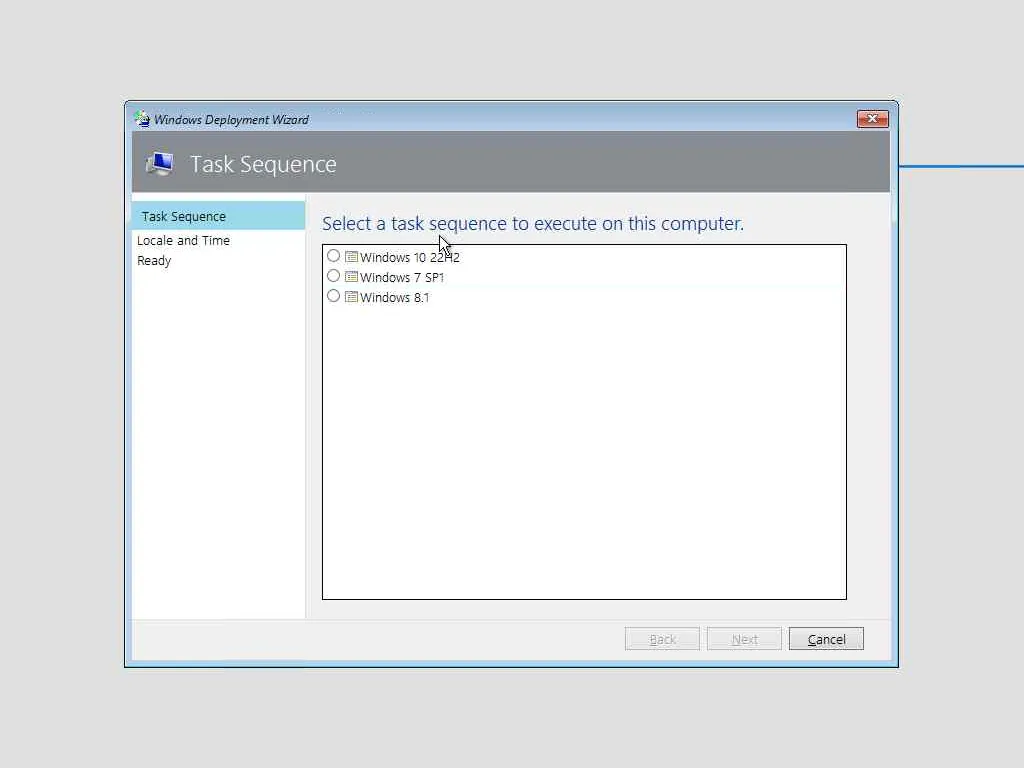Click the Next button
Image resolution: width=1024 pixels, height=768 pixels.
tap(744, 639)
